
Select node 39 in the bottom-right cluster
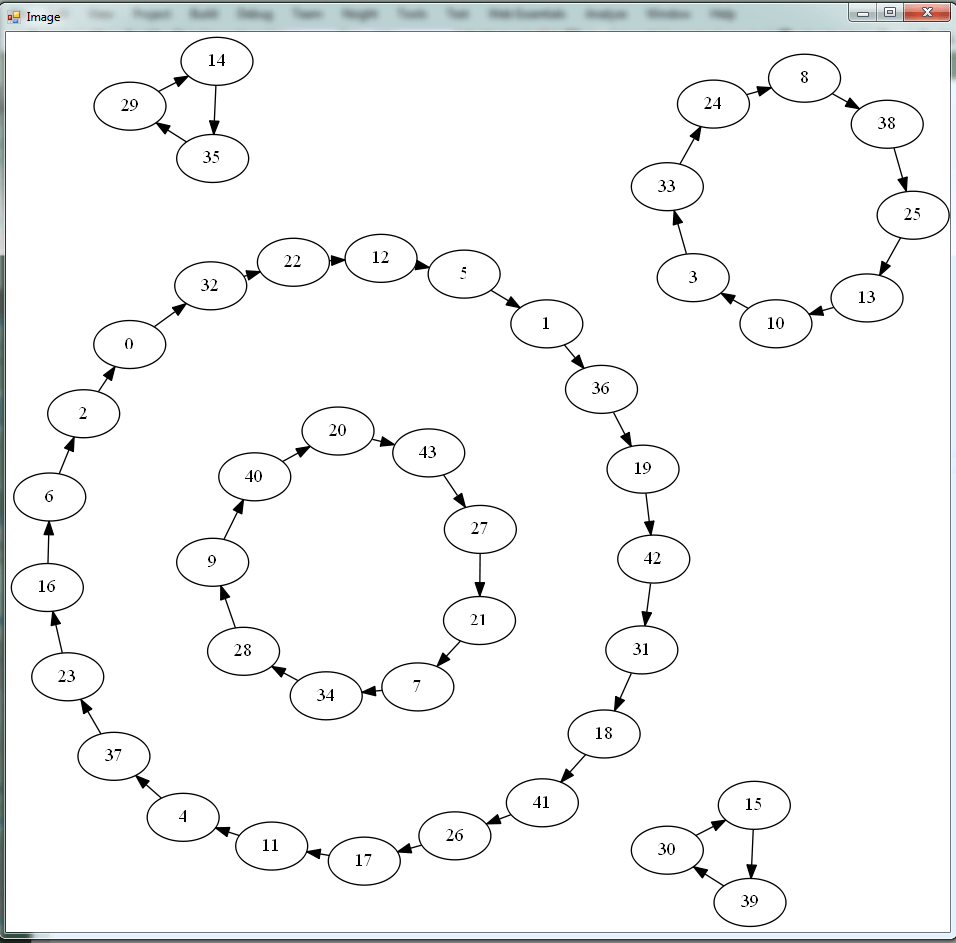click(750, 901)
